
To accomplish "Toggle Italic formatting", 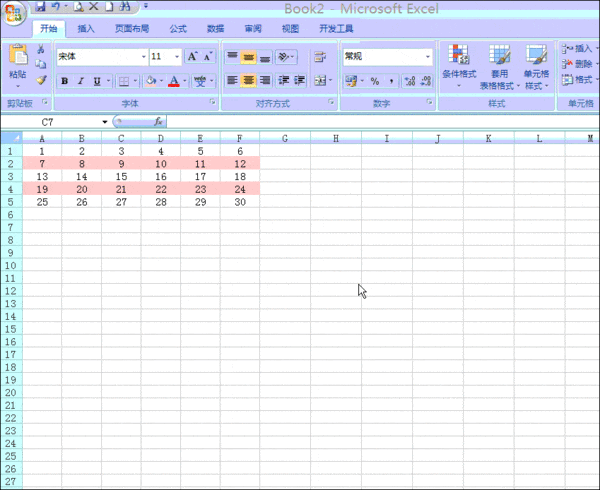I will [x=81, y=81].
